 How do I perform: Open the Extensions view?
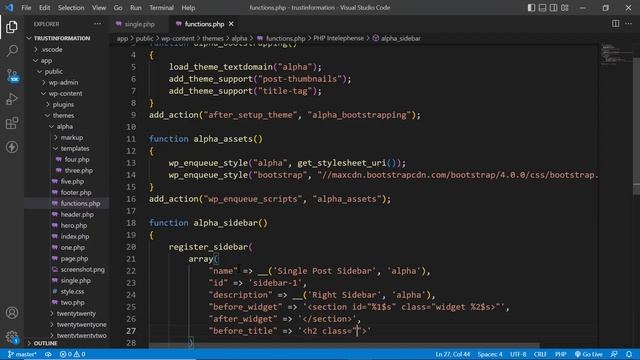pos(12,123)
